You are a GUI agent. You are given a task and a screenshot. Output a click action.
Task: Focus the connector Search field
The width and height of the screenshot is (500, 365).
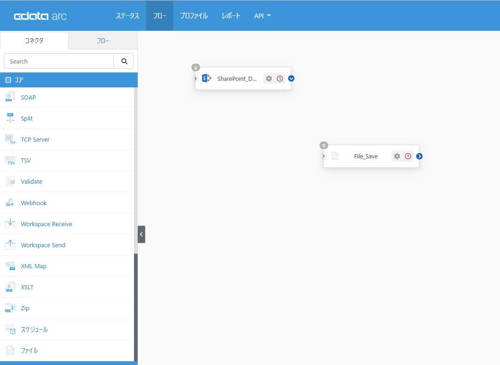[x=59, y=61]
